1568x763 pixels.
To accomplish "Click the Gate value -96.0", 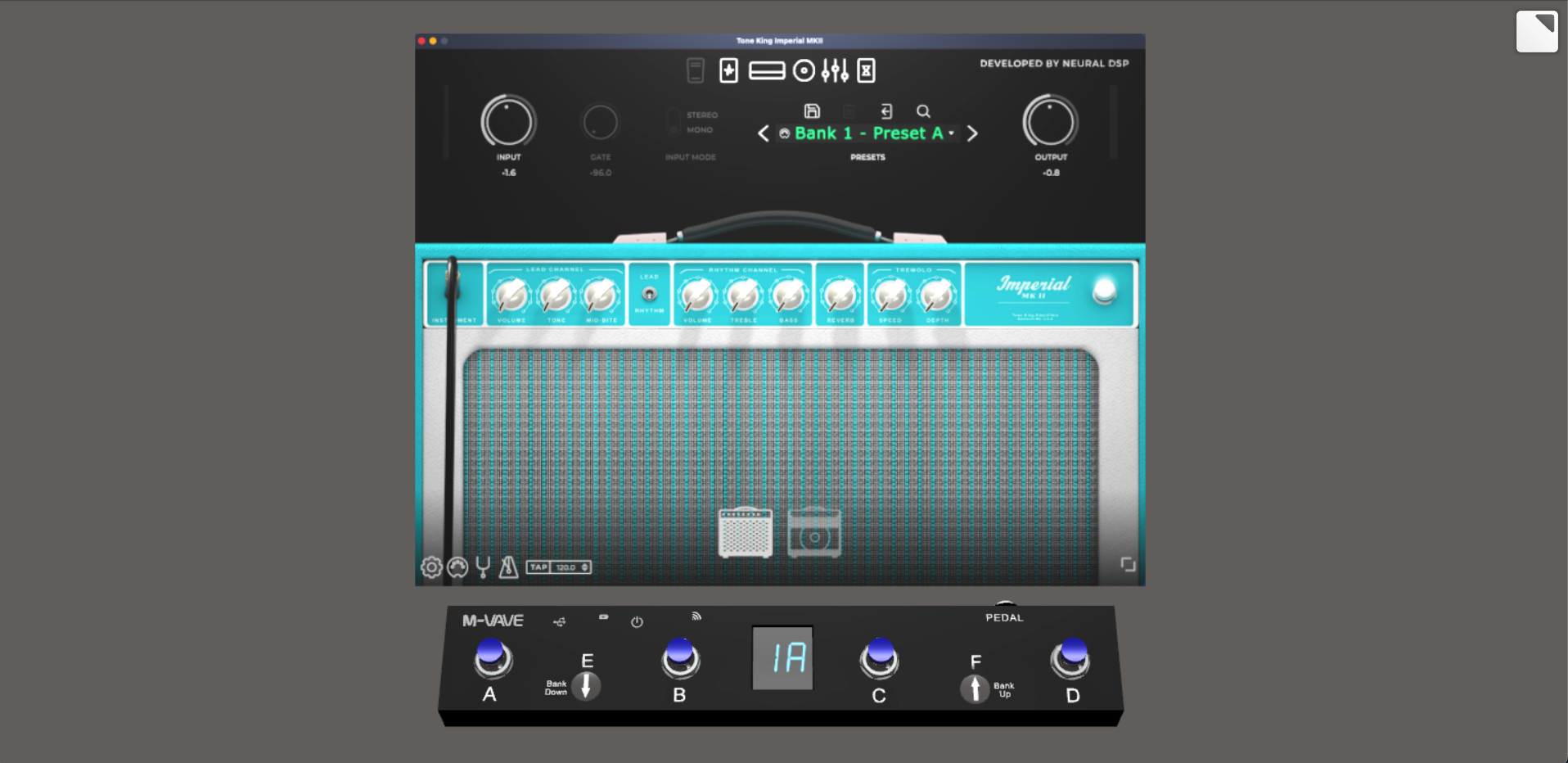I will pyautogui.click(x=601, y=173).
